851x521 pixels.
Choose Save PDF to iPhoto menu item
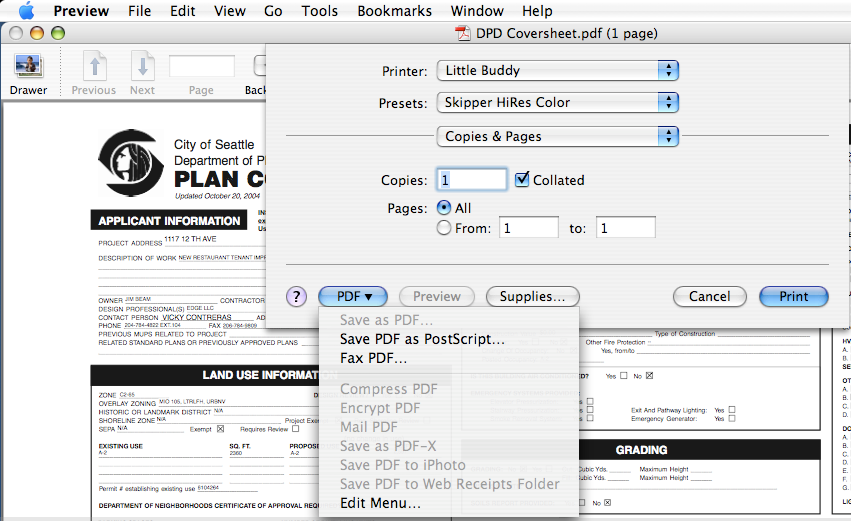(x=449, y=465)
